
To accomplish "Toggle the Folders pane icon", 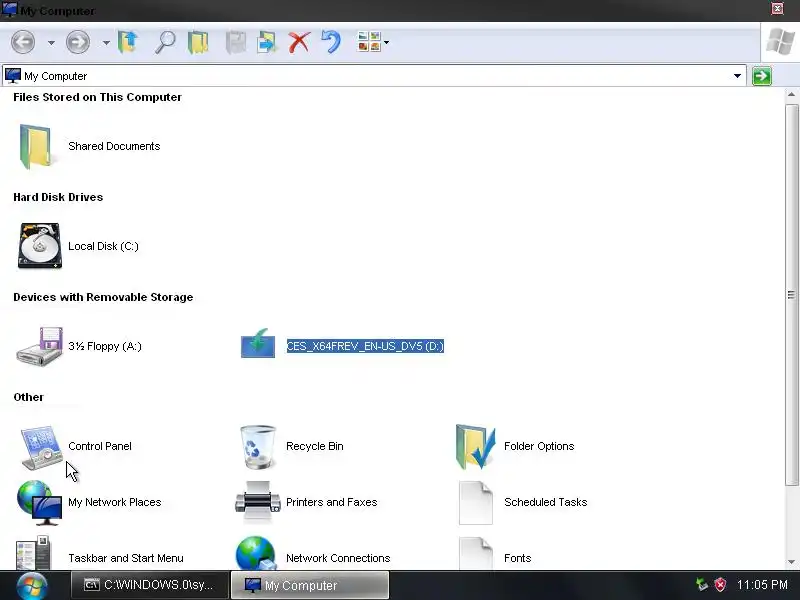I will 198,42.
